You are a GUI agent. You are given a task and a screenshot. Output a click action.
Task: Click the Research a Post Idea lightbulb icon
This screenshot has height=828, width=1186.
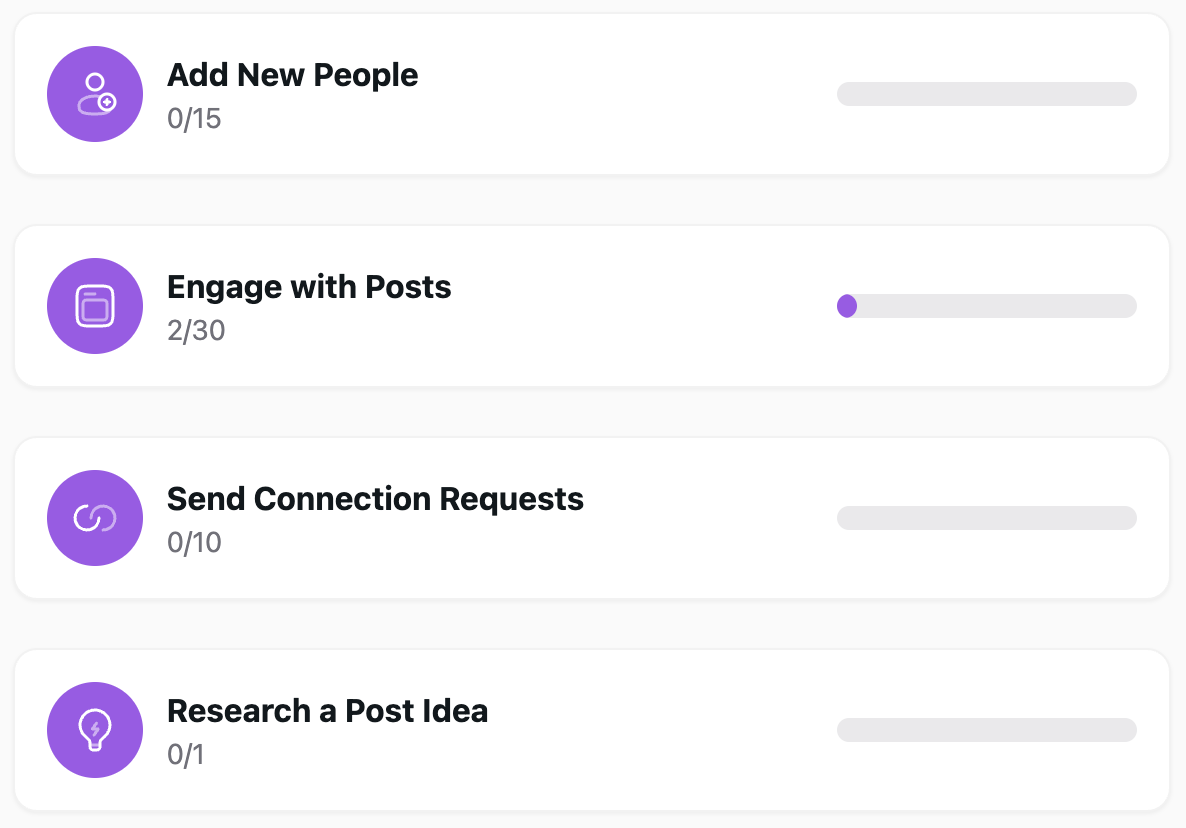(95, 730)
